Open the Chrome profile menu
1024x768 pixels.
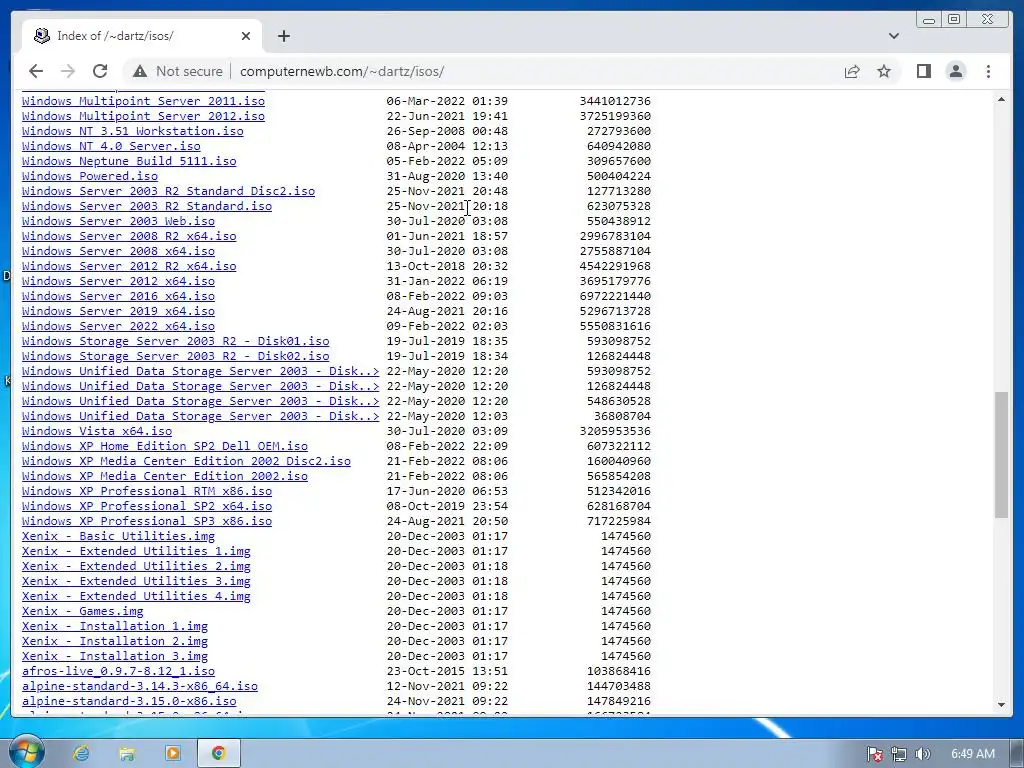pyautogui.click(x=955, y=71)
